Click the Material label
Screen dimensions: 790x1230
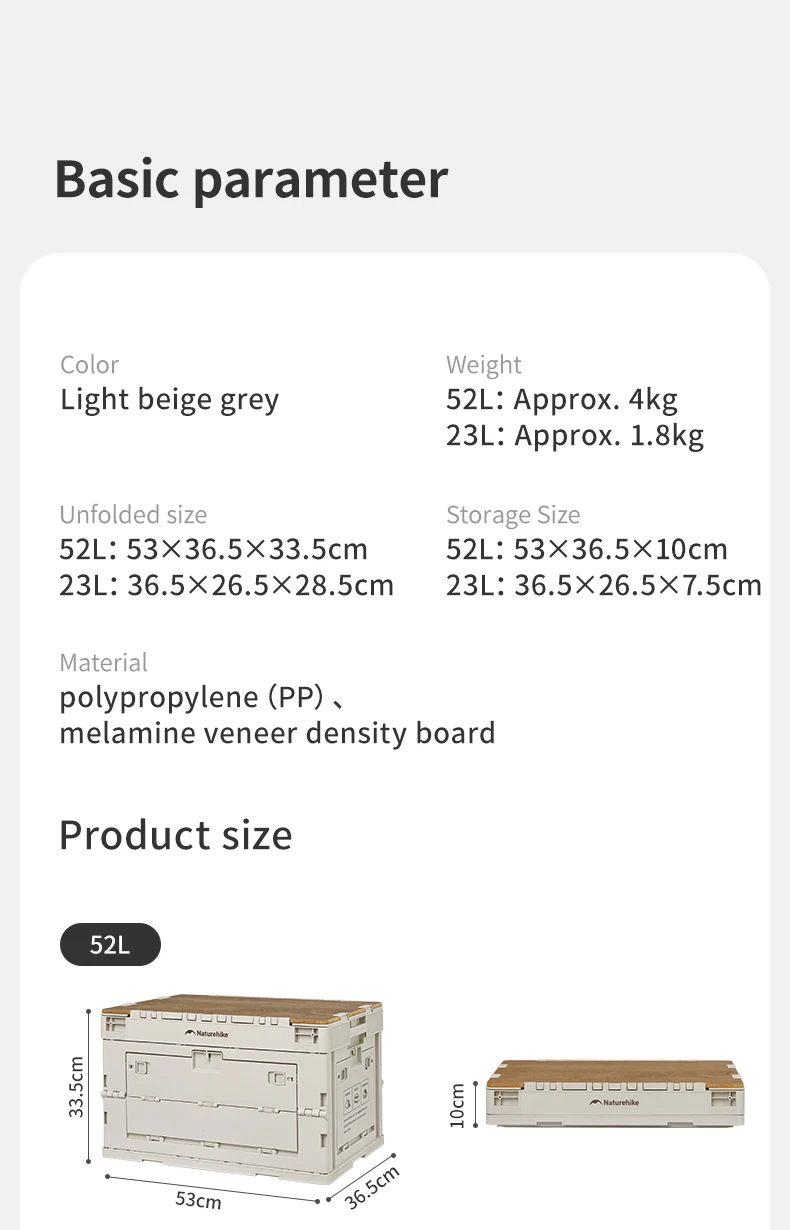(103, 663)
